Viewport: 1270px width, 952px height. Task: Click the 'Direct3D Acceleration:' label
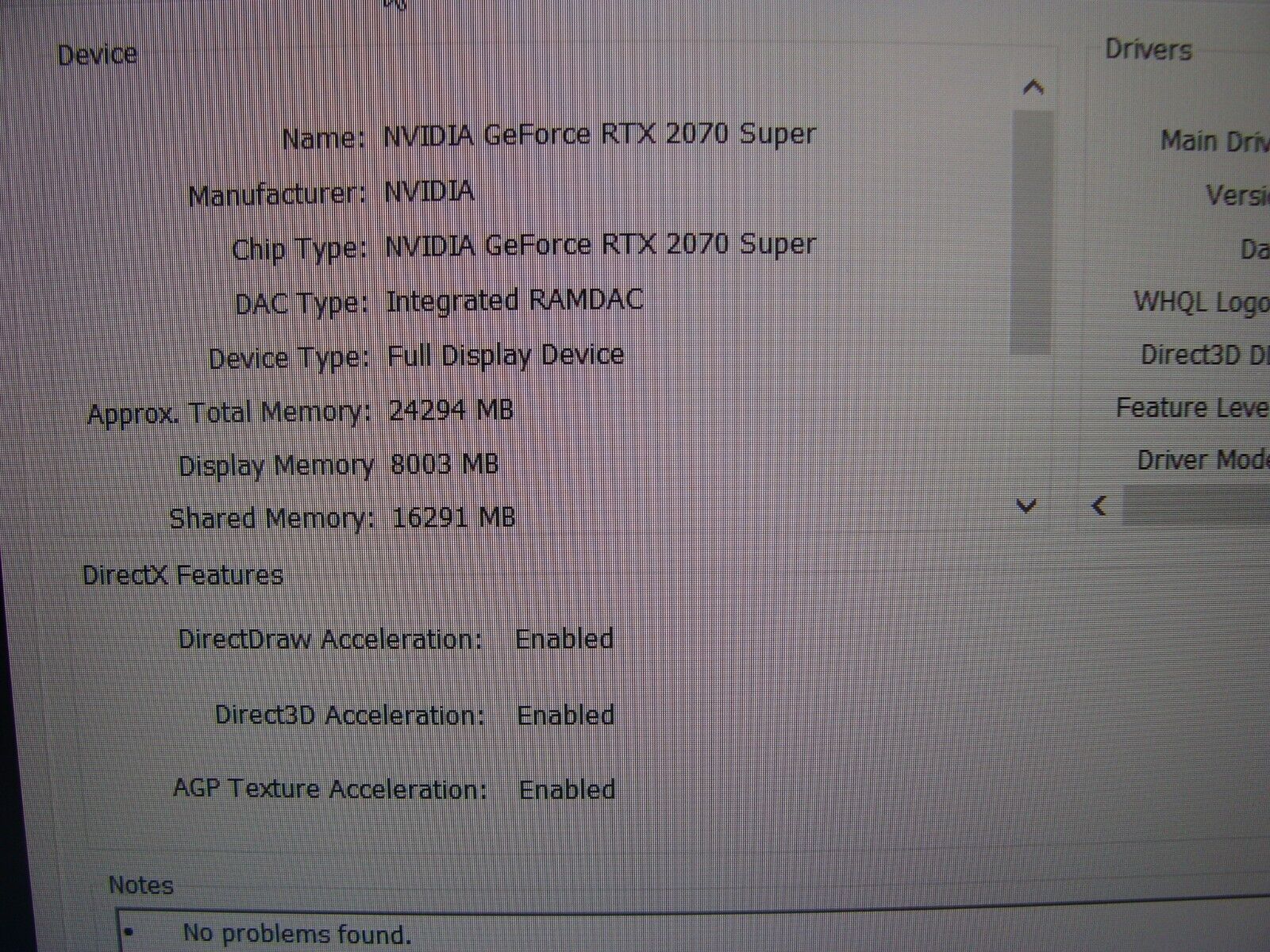click(350, 715)
